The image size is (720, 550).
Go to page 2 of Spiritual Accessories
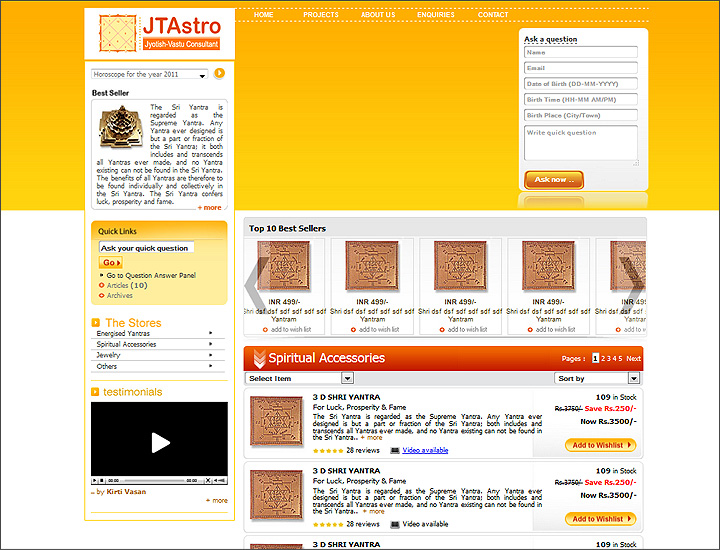click(x=603, y=359)
